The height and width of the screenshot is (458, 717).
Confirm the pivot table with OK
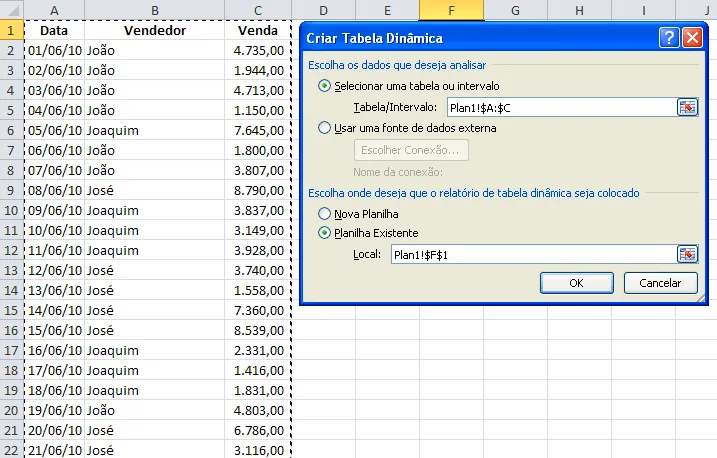coord(577,283)
